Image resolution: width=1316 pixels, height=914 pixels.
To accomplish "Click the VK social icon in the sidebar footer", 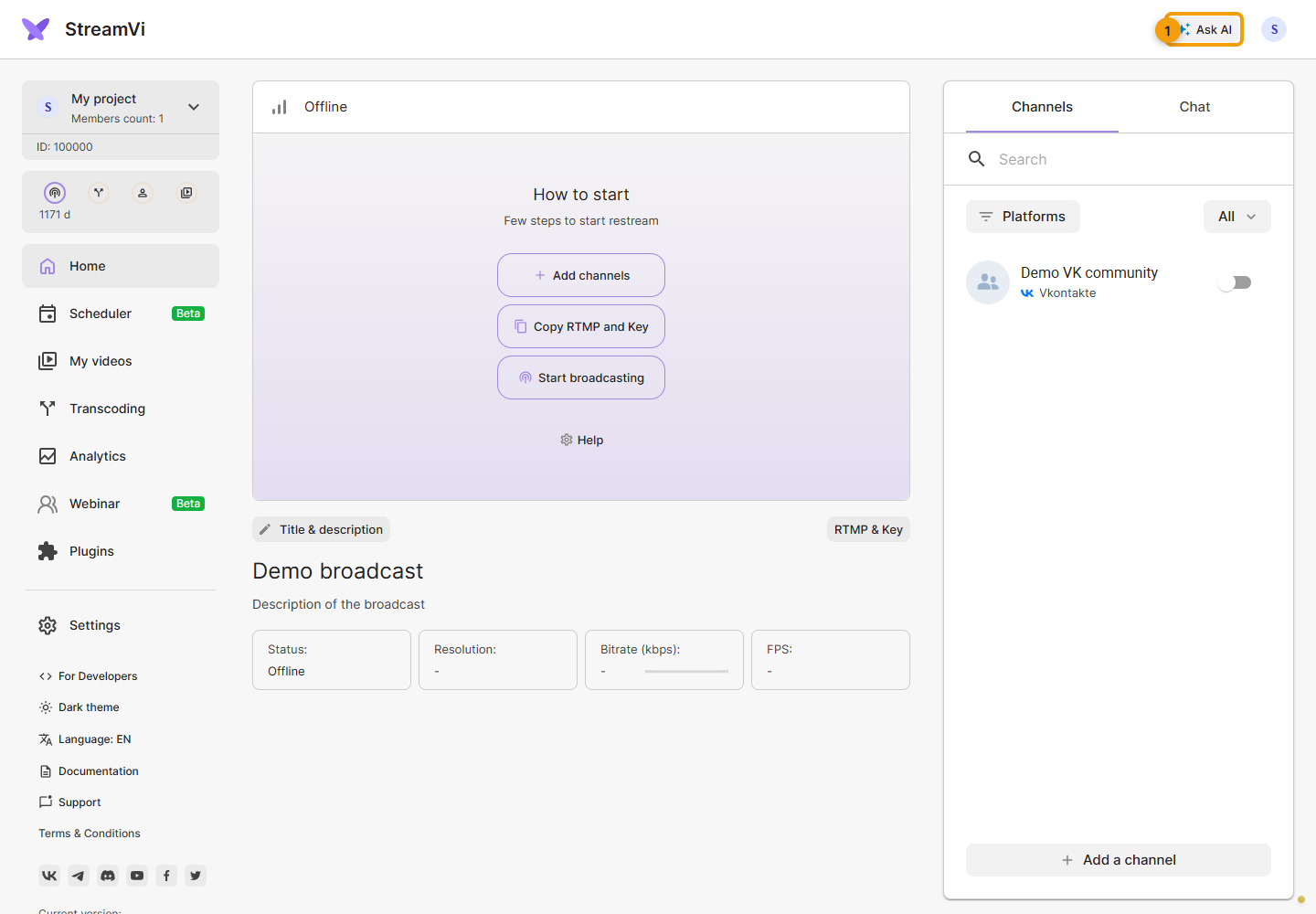I will (x=49, y=876).
